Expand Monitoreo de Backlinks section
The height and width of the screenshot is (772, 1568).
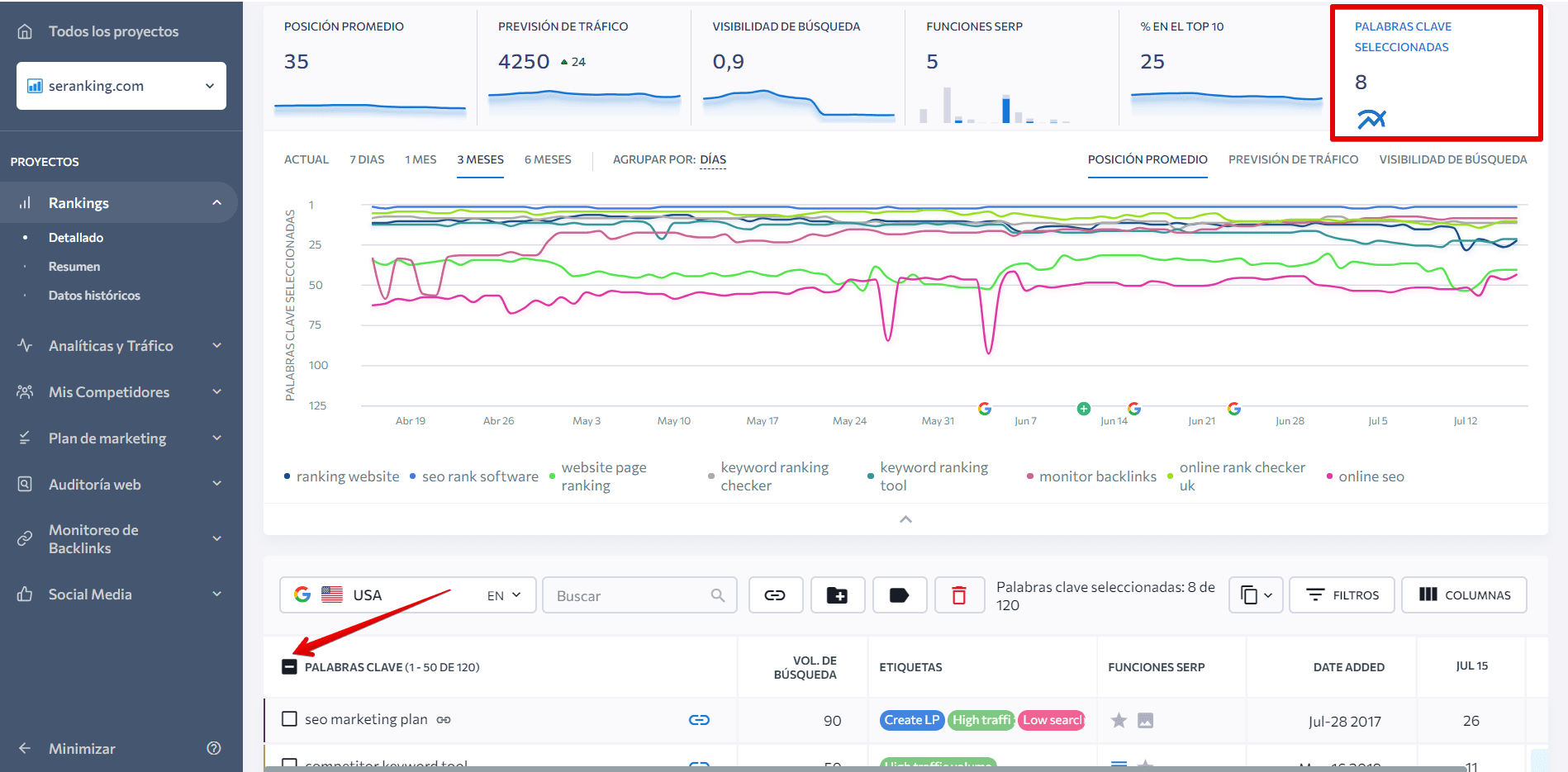point(216,539)
